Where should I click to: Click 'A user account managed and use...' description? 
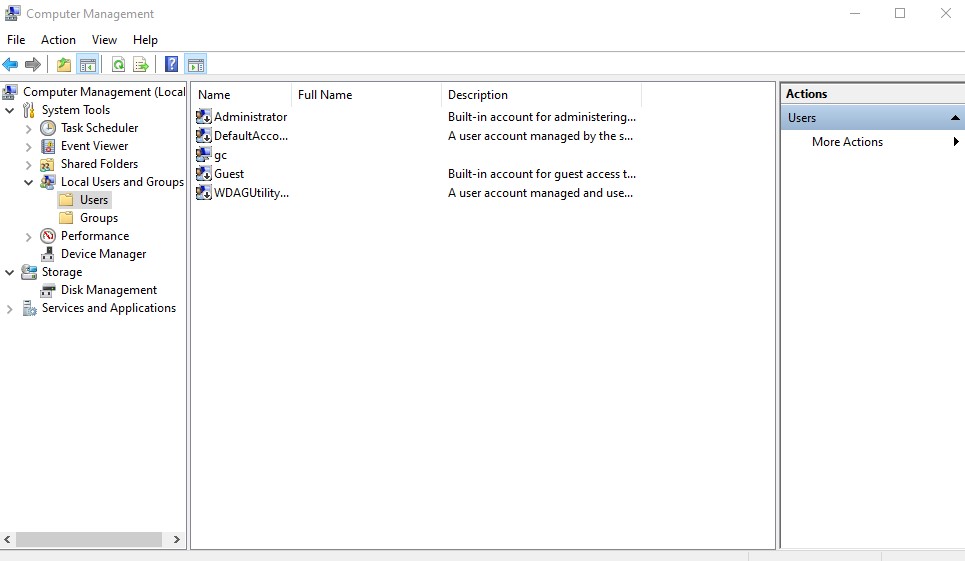click(x=540, y=193)
